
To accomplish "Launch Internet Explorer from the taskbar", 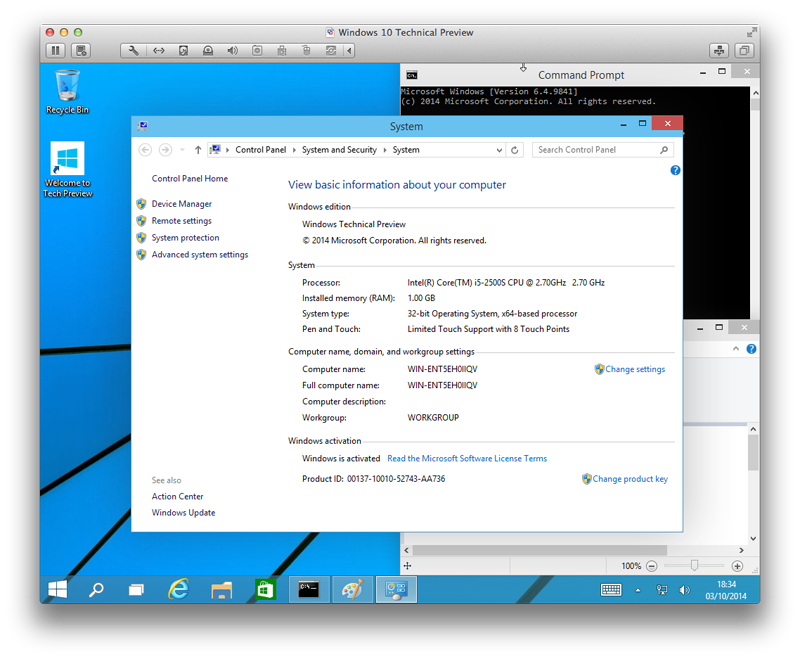I will [x=179, y=589].
